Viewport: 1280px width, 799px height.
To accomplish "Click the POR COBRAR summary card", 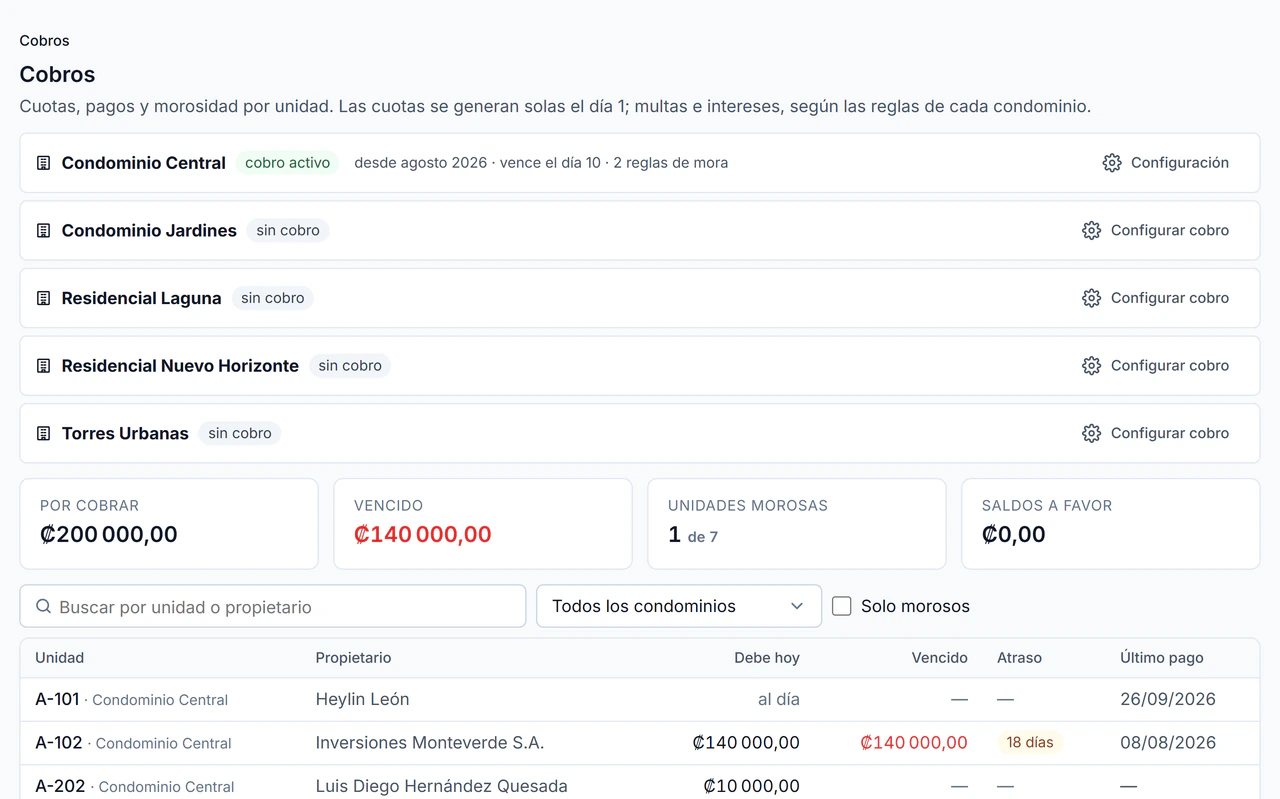I will click(x=169, y=524).
